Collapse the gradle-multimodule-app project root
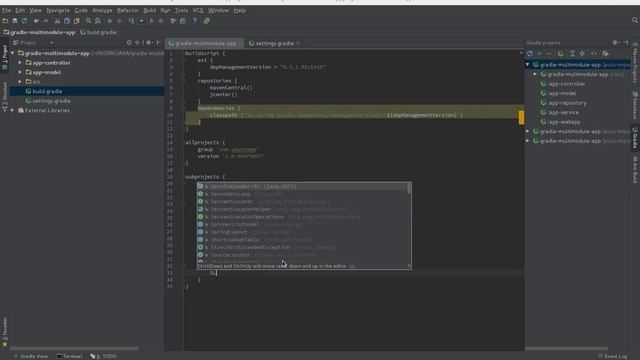This screenshot has width=640, height=360. pyautogui.click(x=13, y=53)
